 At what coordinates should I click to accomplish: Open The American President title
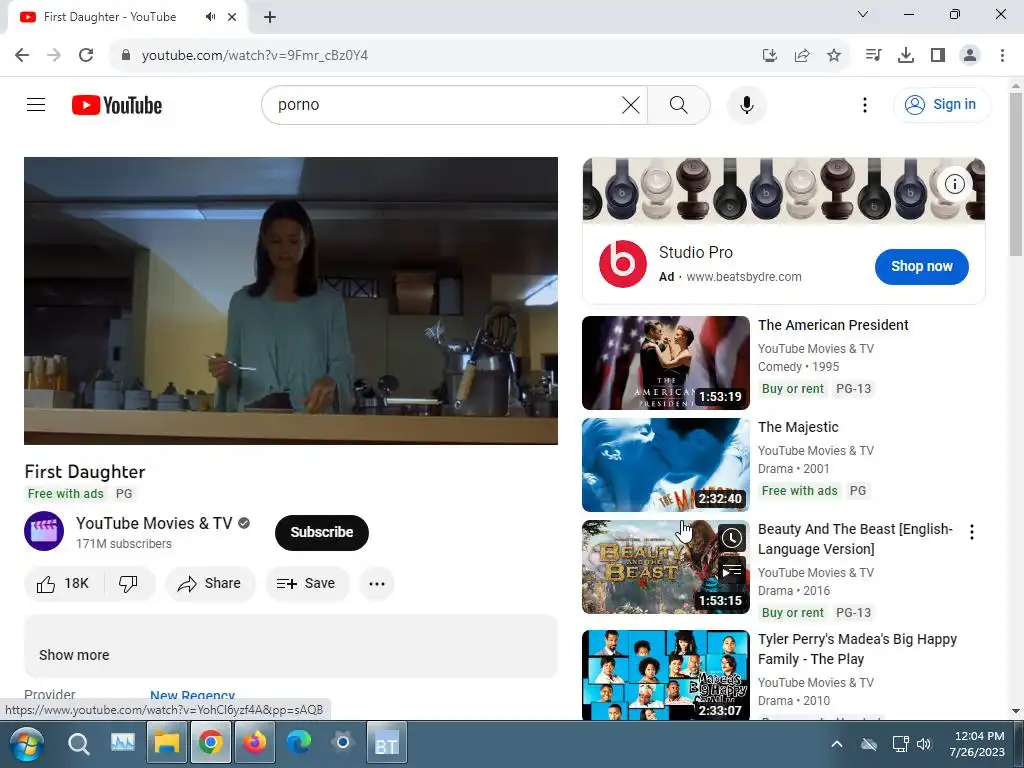tap(833, 325)
